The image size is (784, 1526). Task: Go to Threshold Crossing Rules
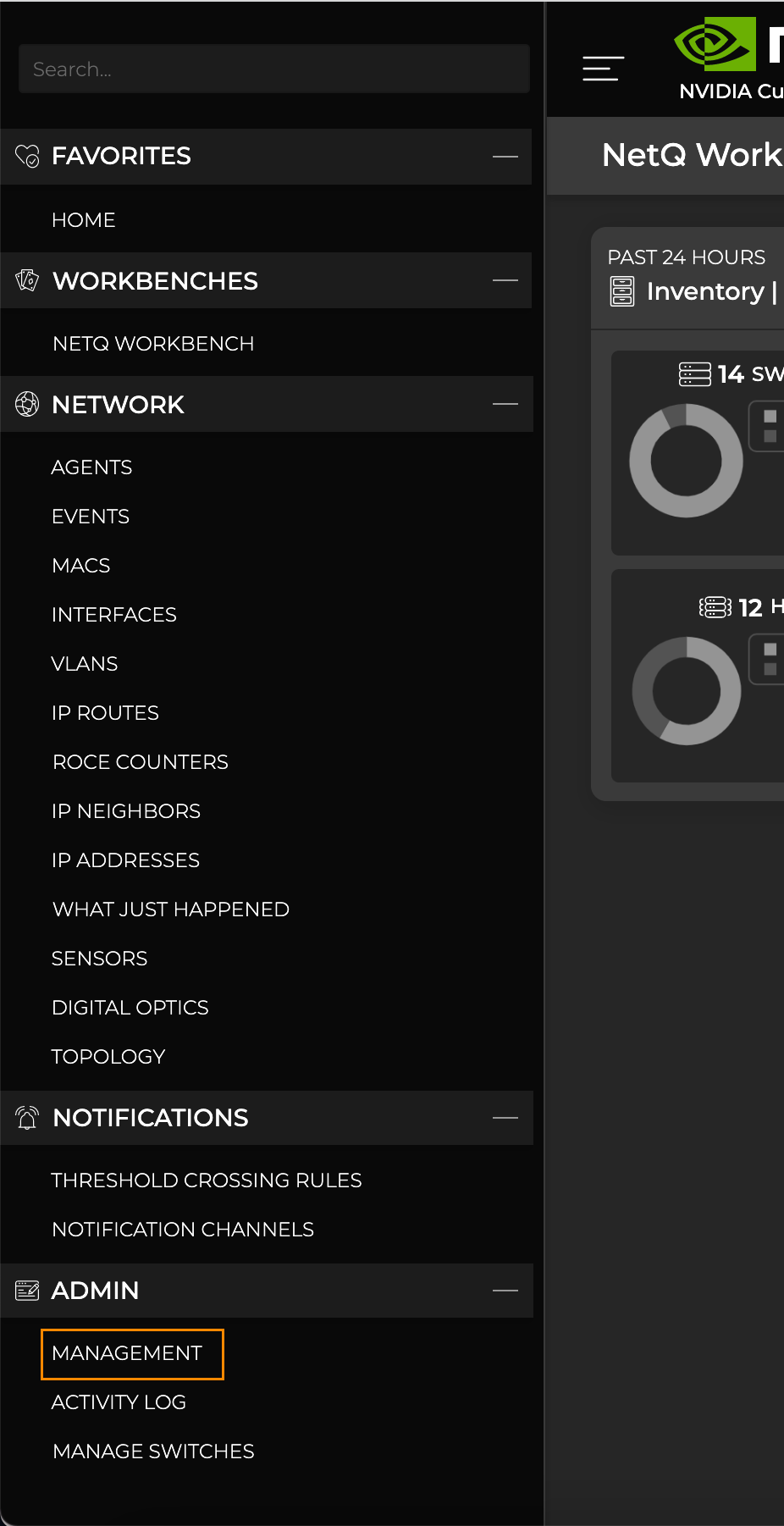point(207,1180)
